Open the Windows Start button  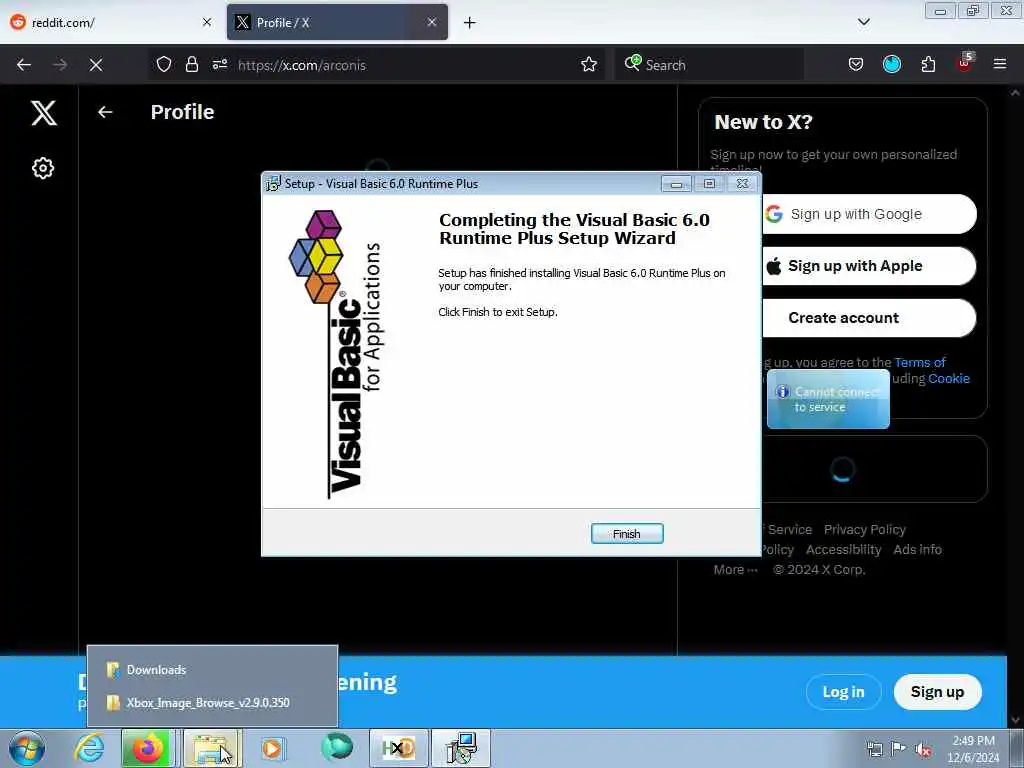(27, 748)
